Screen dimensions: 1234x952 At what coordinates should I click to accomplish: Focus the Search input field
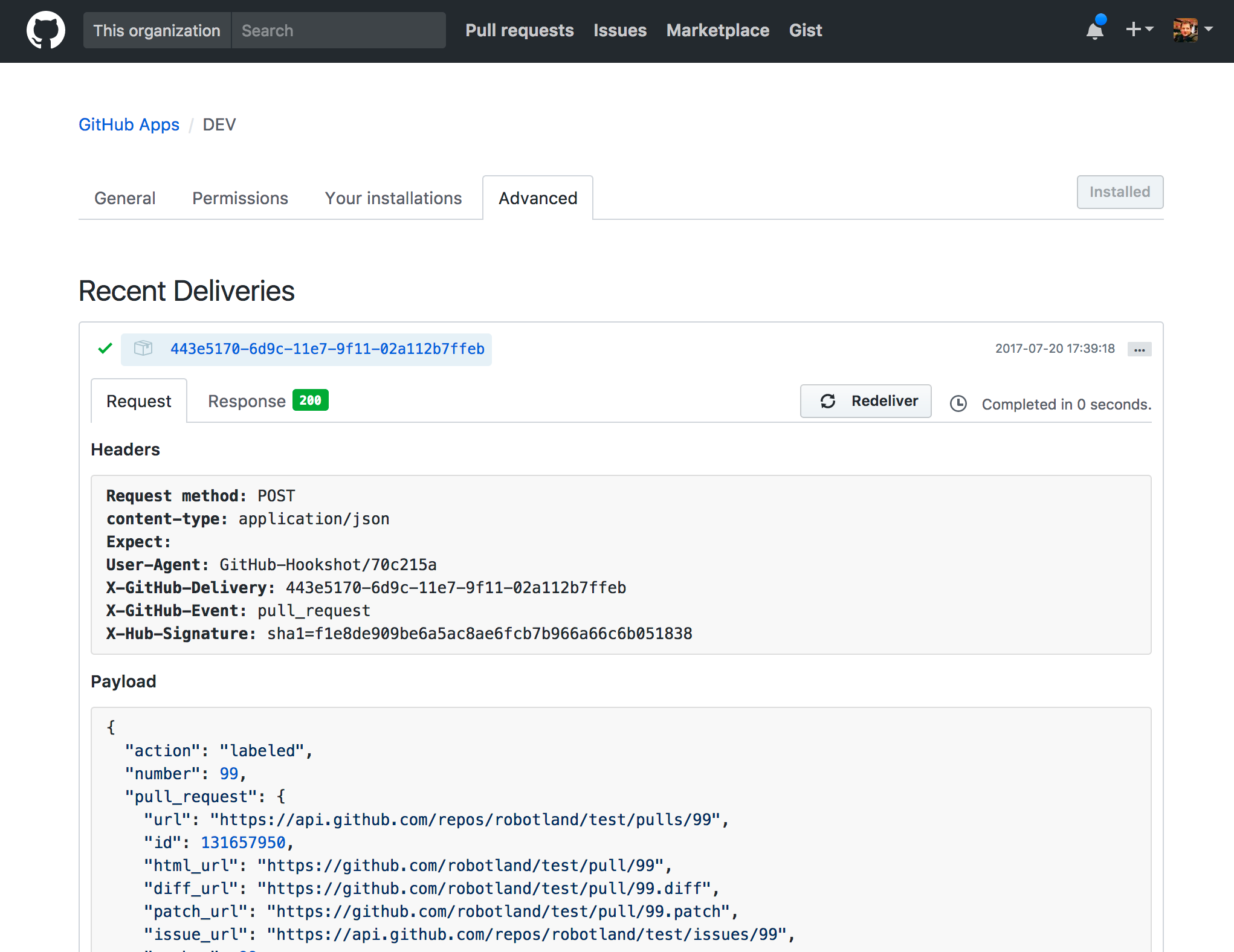pyautogui.click(x=339, y=30)
